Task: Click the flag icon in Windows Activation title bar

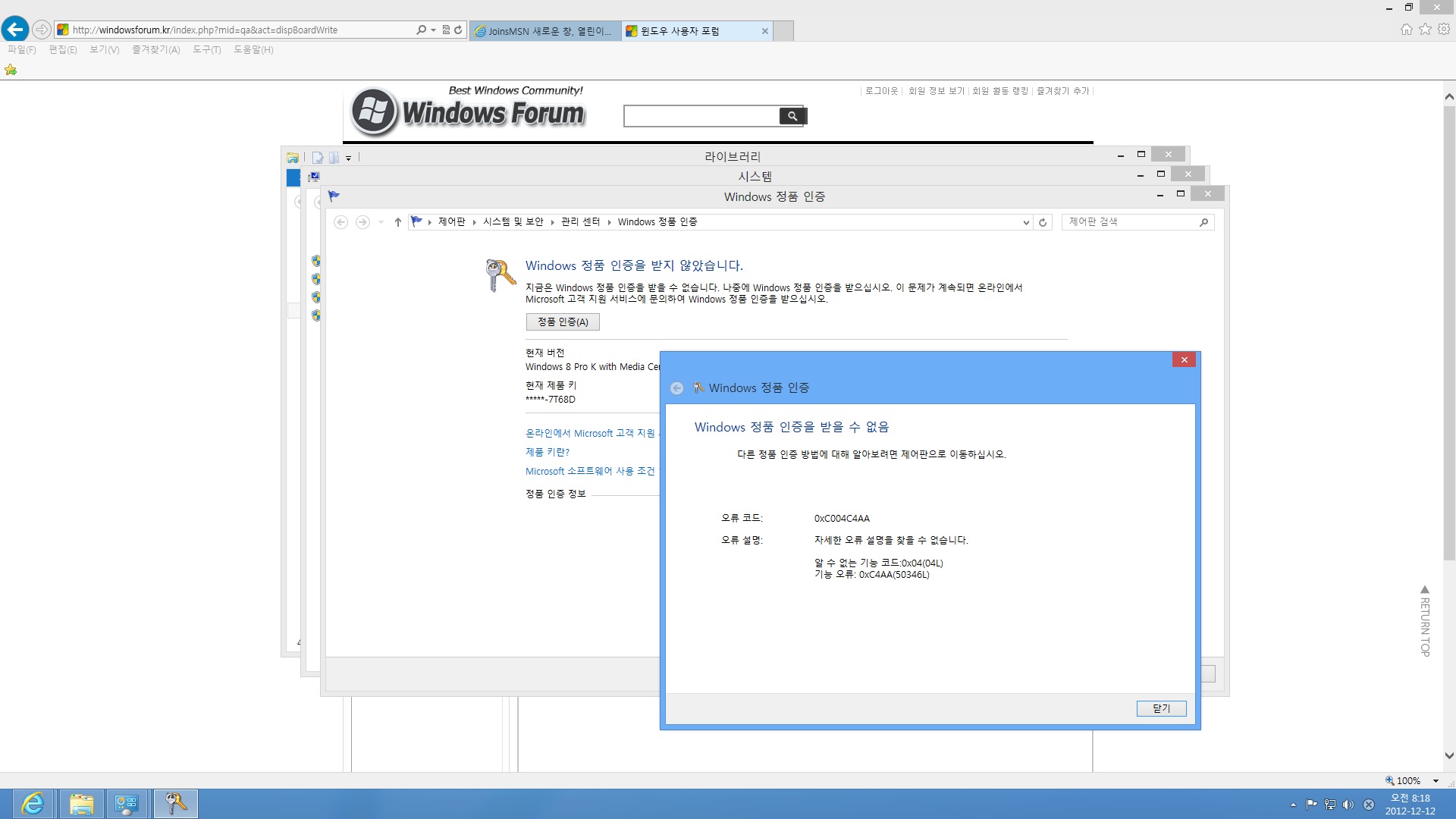Action: click(334, 196)
